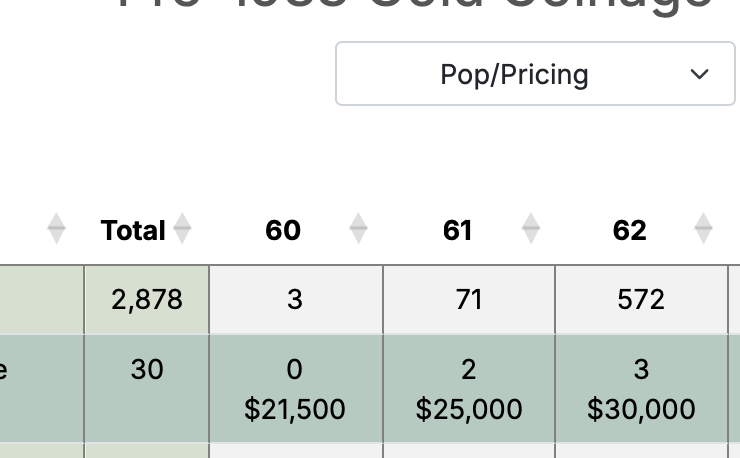Image resolution: width=740 pixels, height=458 pixels.
Task: Sort by grade 60 column arrows
Action: pos(358,229)
